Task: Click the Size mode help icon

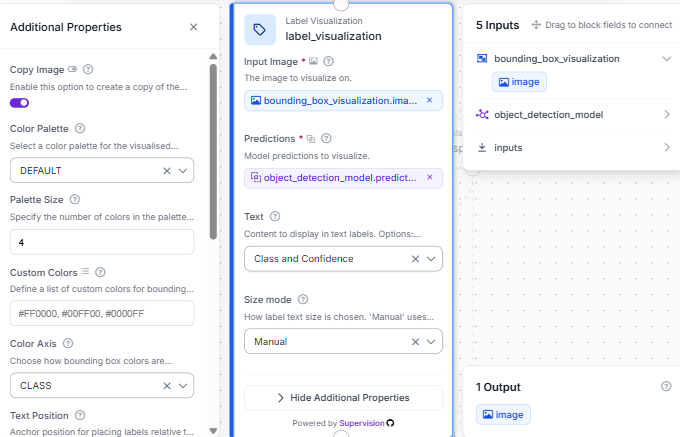Action: [303, 299]
